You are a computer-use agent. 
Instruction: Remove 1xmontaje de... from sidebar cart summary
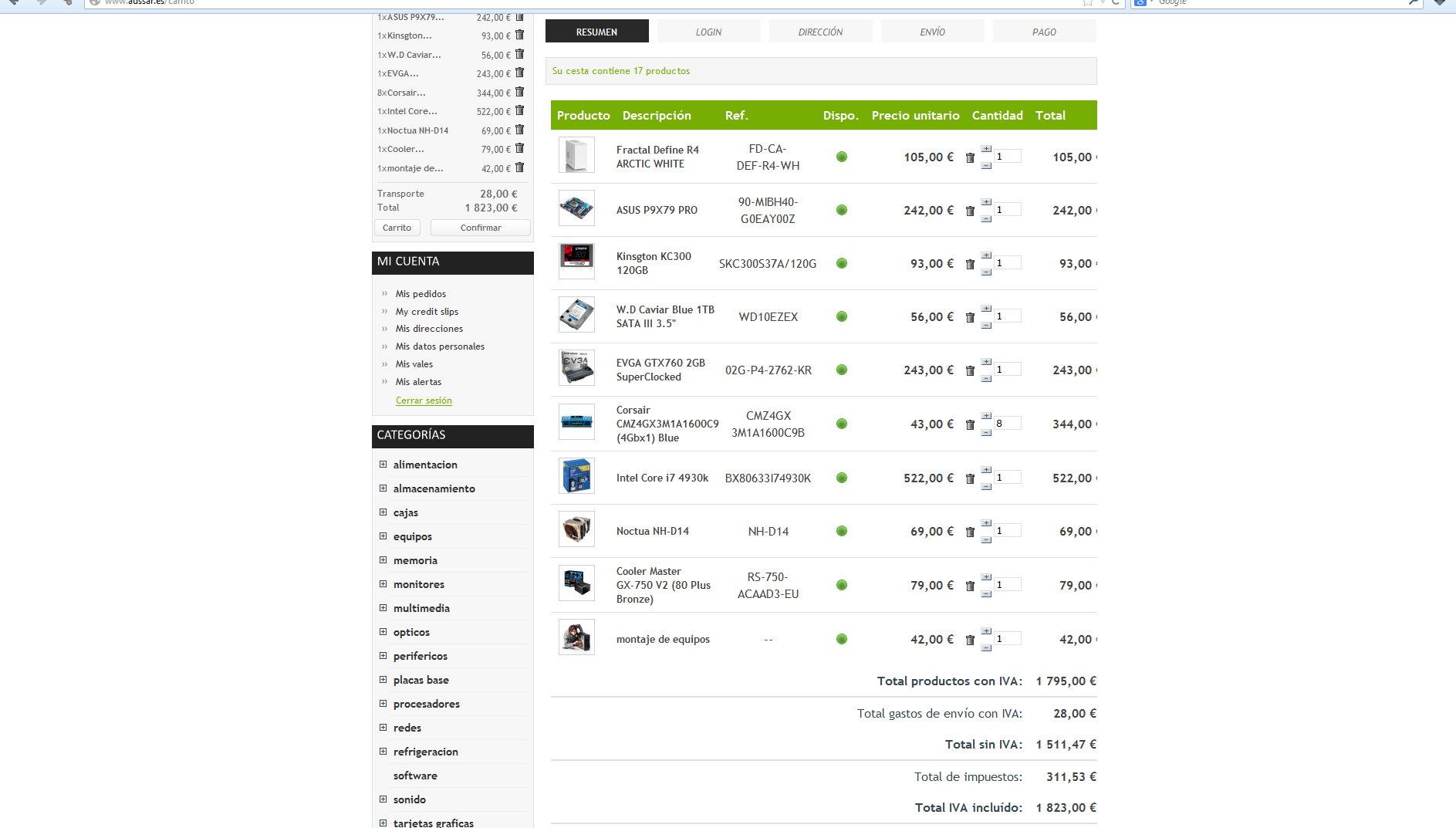pyautogui.click(x=519, y=167)
